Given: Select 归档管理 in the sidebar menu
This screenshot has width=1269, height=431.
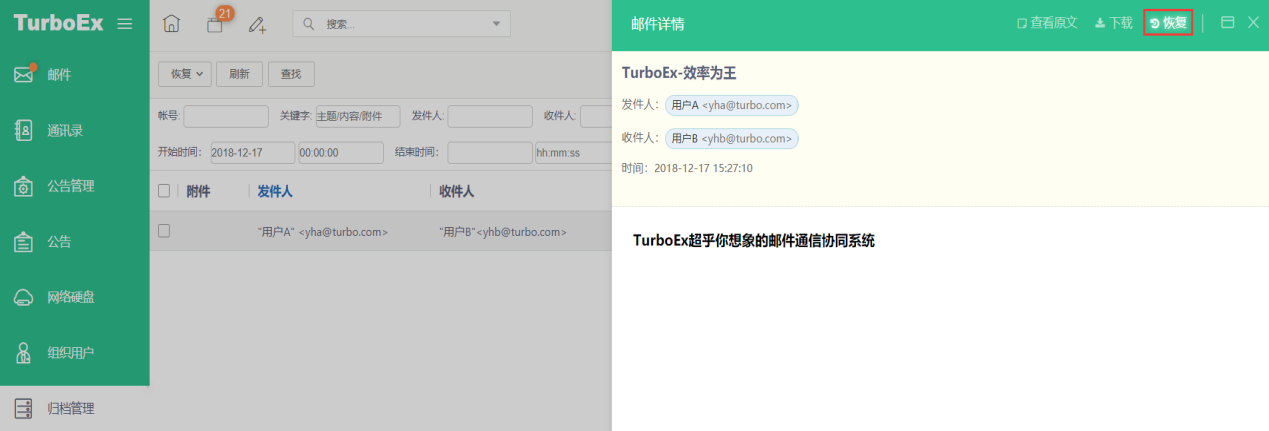Looking at the screenshot, I should (x=75, y=408).
